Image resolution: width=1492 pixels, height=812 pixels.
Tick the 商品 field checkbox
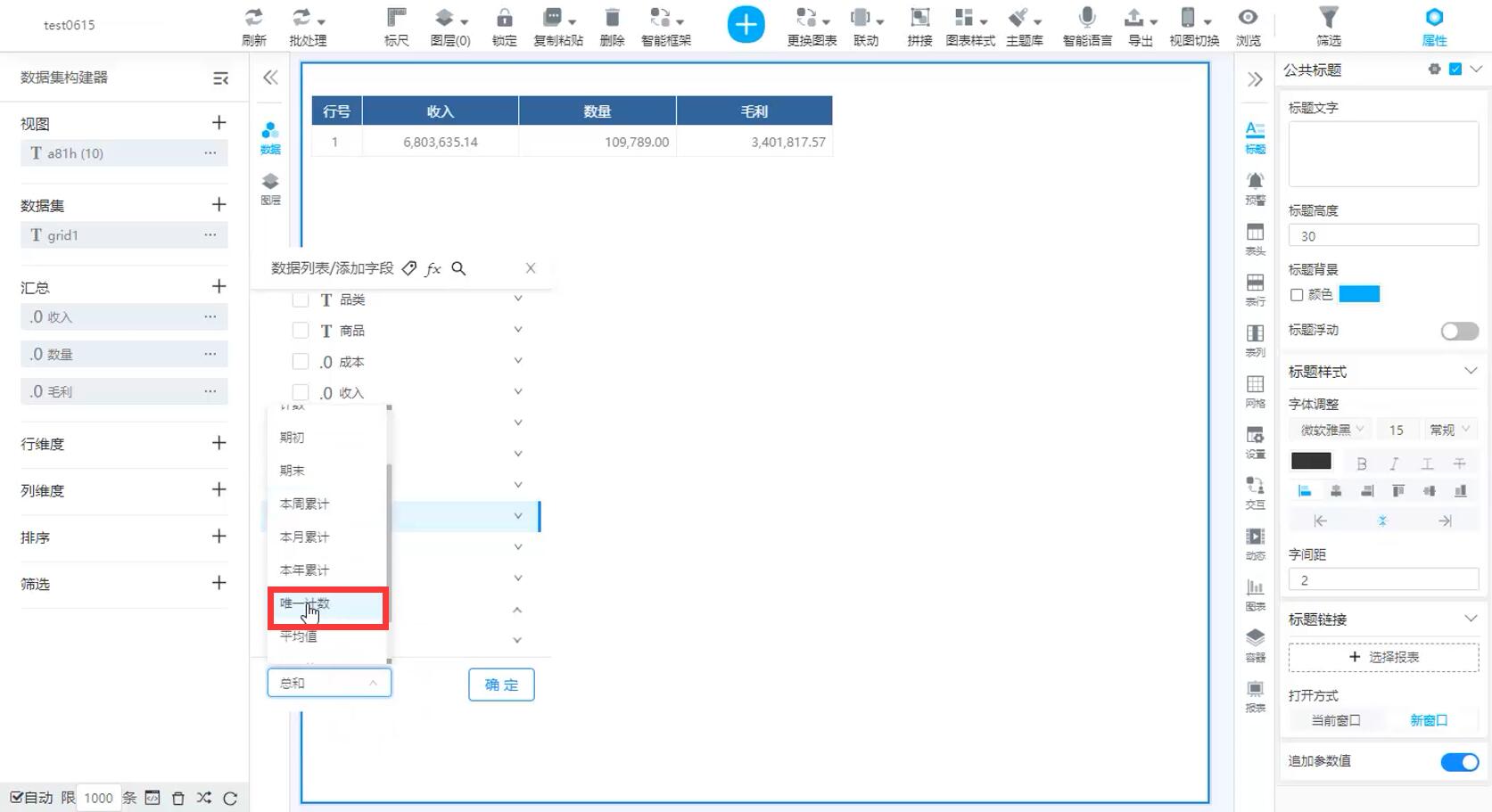[x=301, y=331]
